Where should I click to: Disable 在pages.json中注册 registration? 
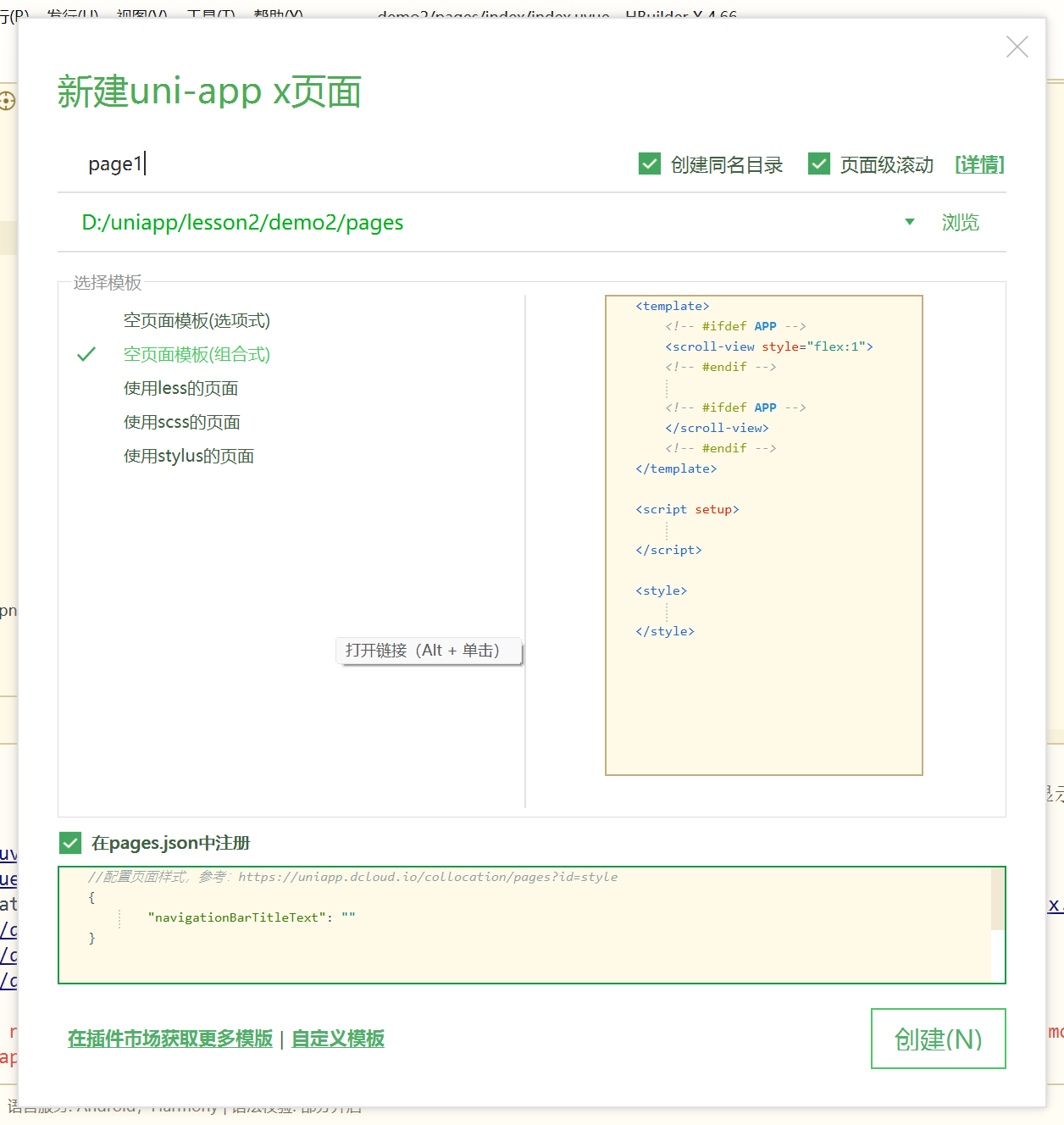pos(70,842)
